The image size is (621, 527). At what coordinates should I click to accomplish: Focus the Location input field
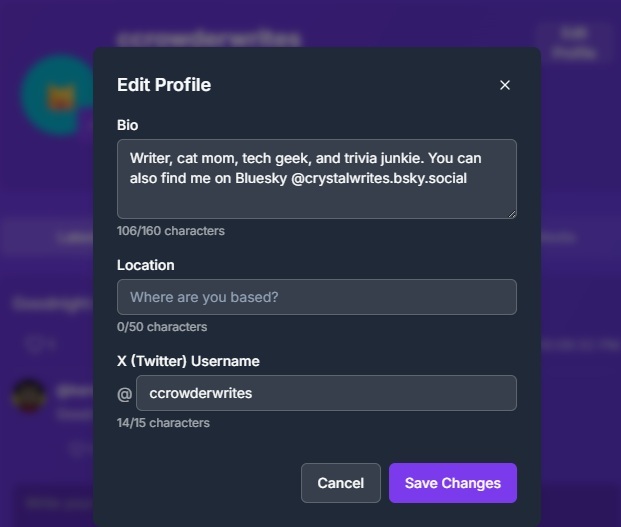pos(316,297)
